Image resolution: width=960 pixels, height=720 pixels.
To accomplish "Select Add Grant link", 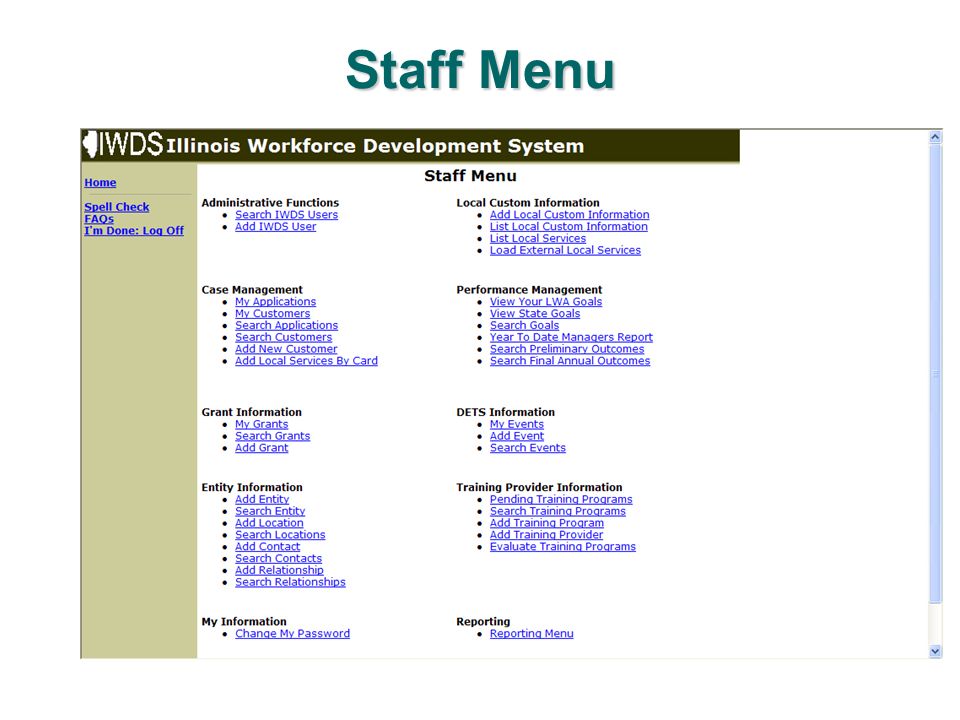I will pos(261,448).
